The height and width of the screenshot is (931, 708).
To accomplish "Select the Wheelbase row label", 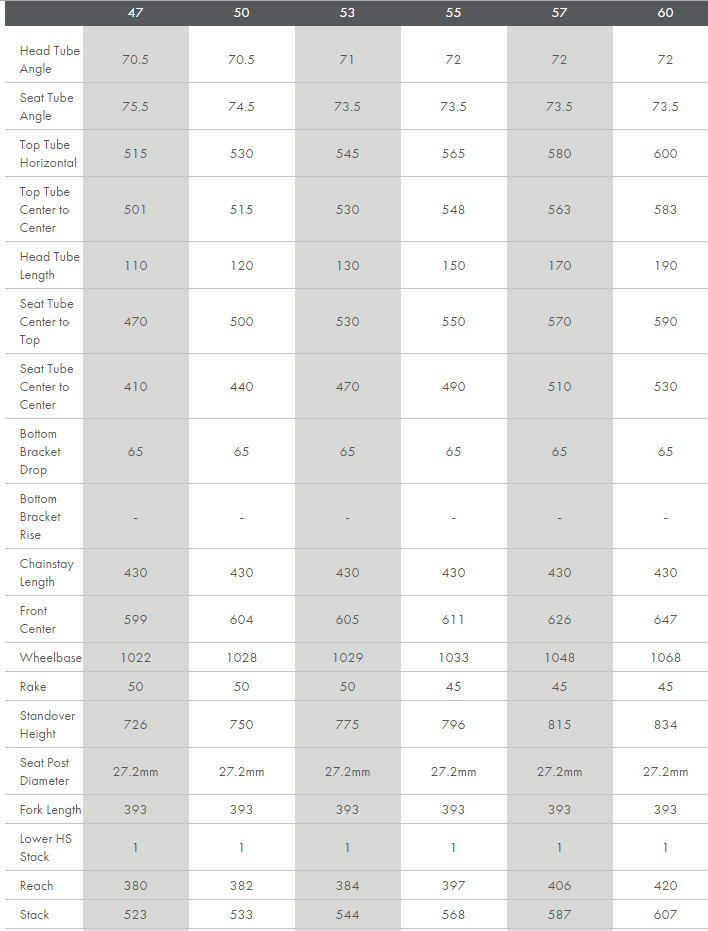I will coord(50,658).
